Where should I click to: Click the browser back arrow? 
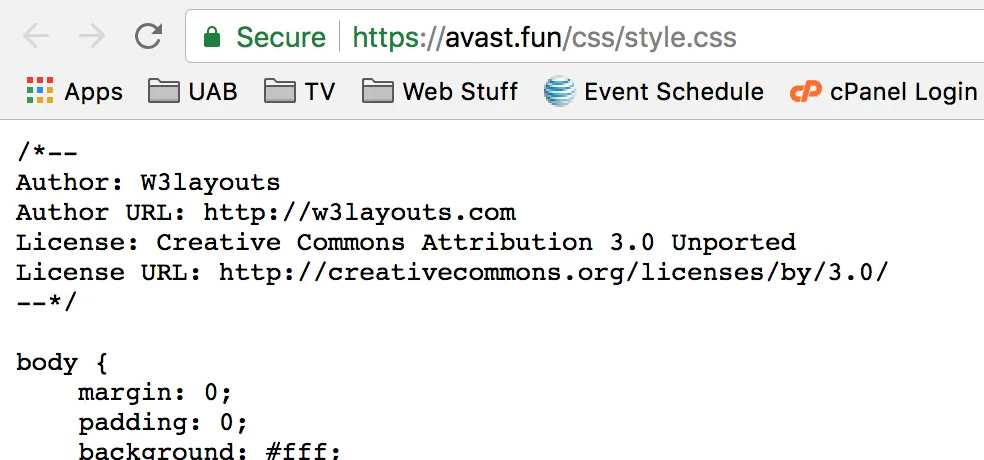pyautogui.click(x=36, y=36)
